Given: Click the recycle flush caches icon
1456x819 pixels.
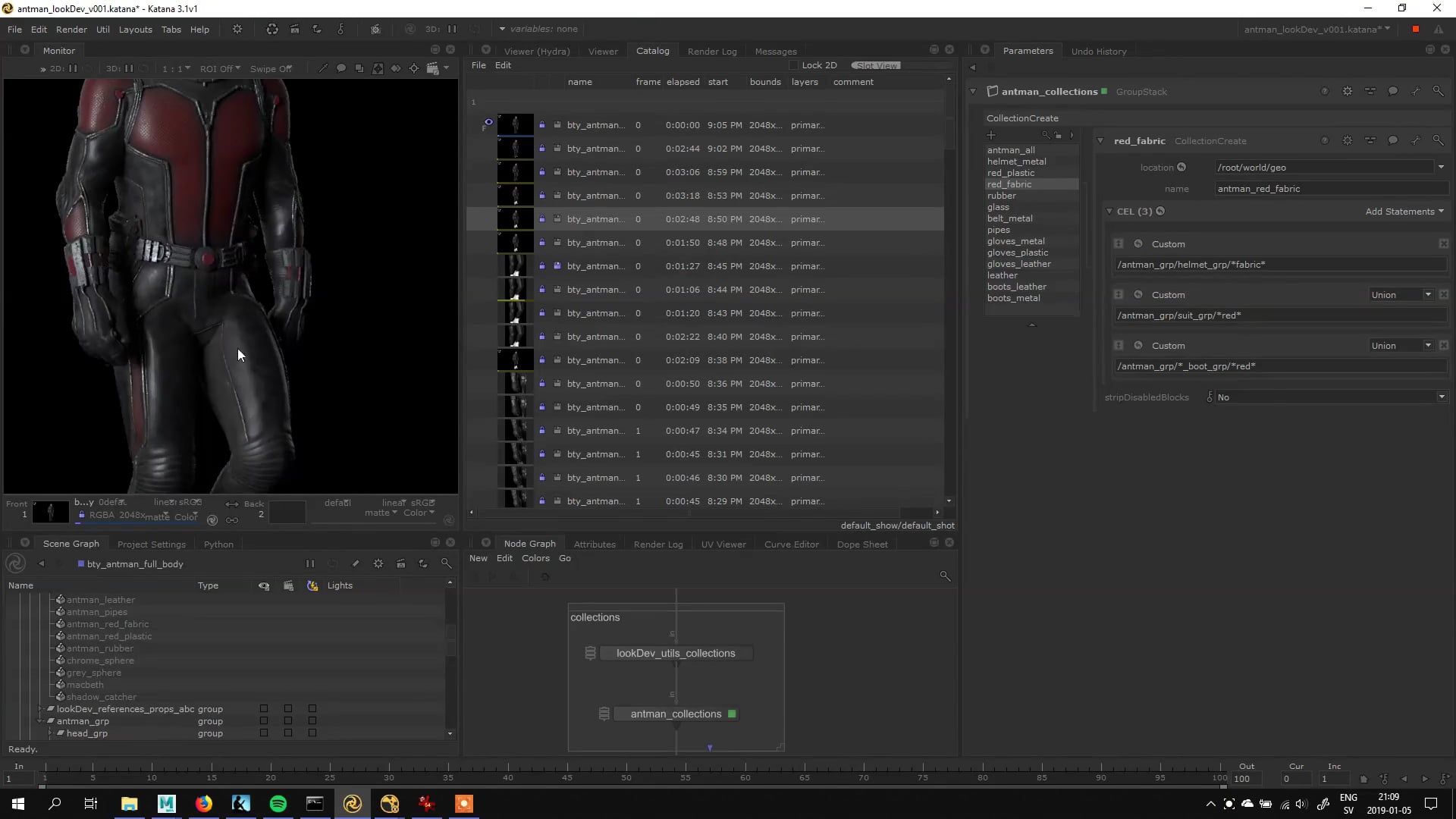Looking at the screenshot, I should [x=272, y=30].
